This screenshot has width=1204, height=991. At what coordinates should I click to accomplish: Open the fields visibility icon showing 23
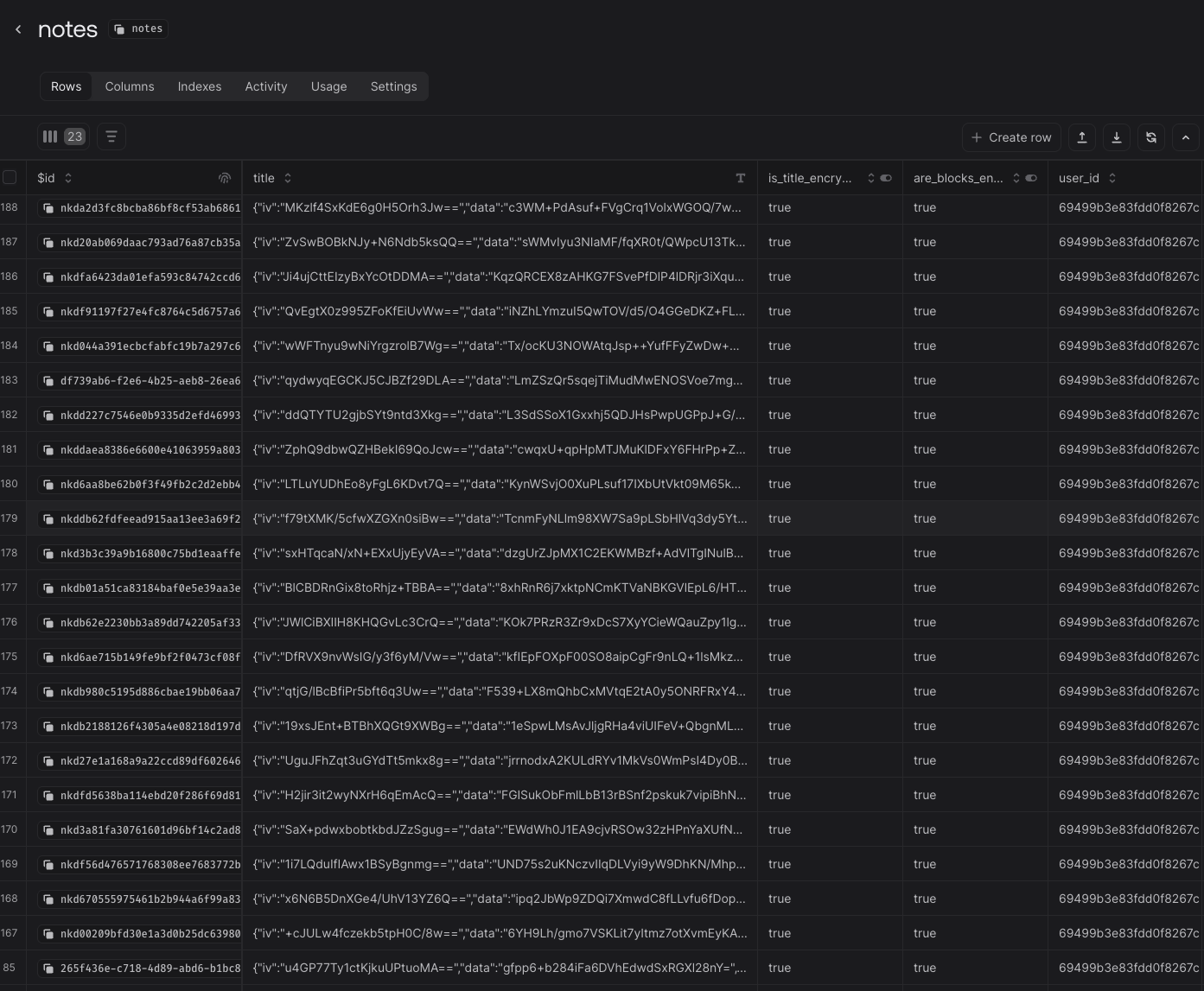click(62, 137)
